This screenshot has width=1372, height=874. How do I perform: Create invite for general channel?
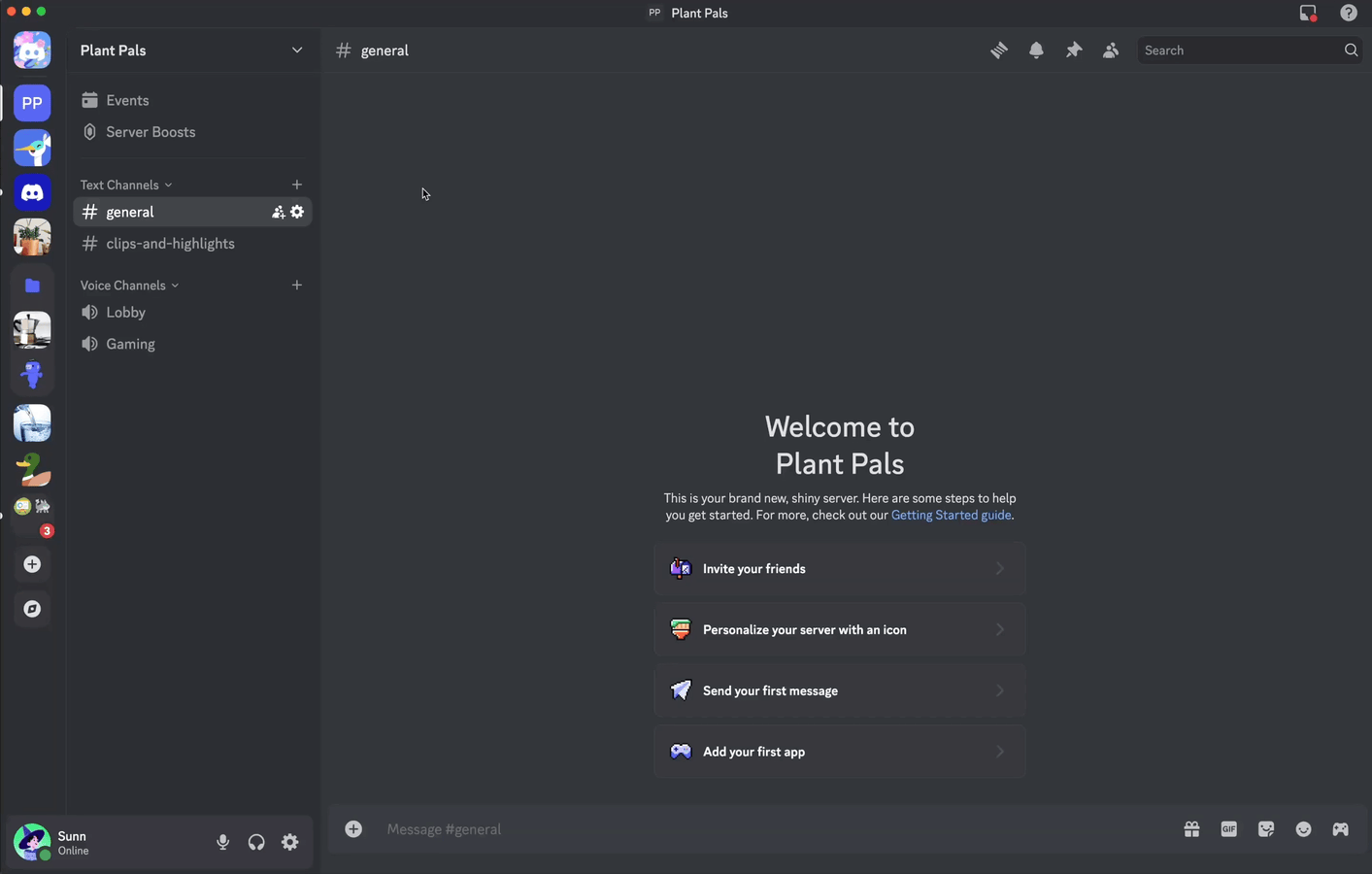coord(278,212)
